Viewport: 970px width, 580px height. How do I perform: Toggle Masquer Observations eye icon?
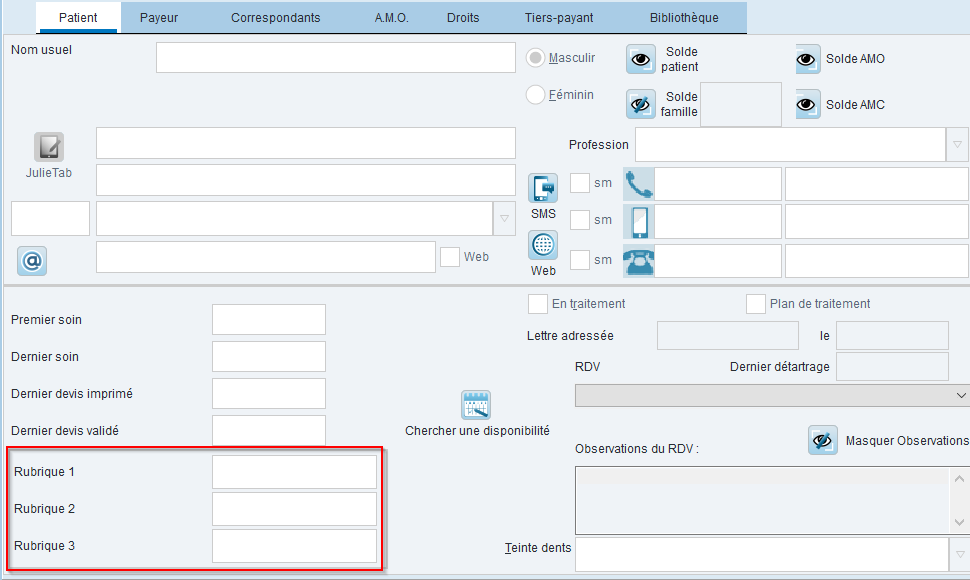(823, 440)
